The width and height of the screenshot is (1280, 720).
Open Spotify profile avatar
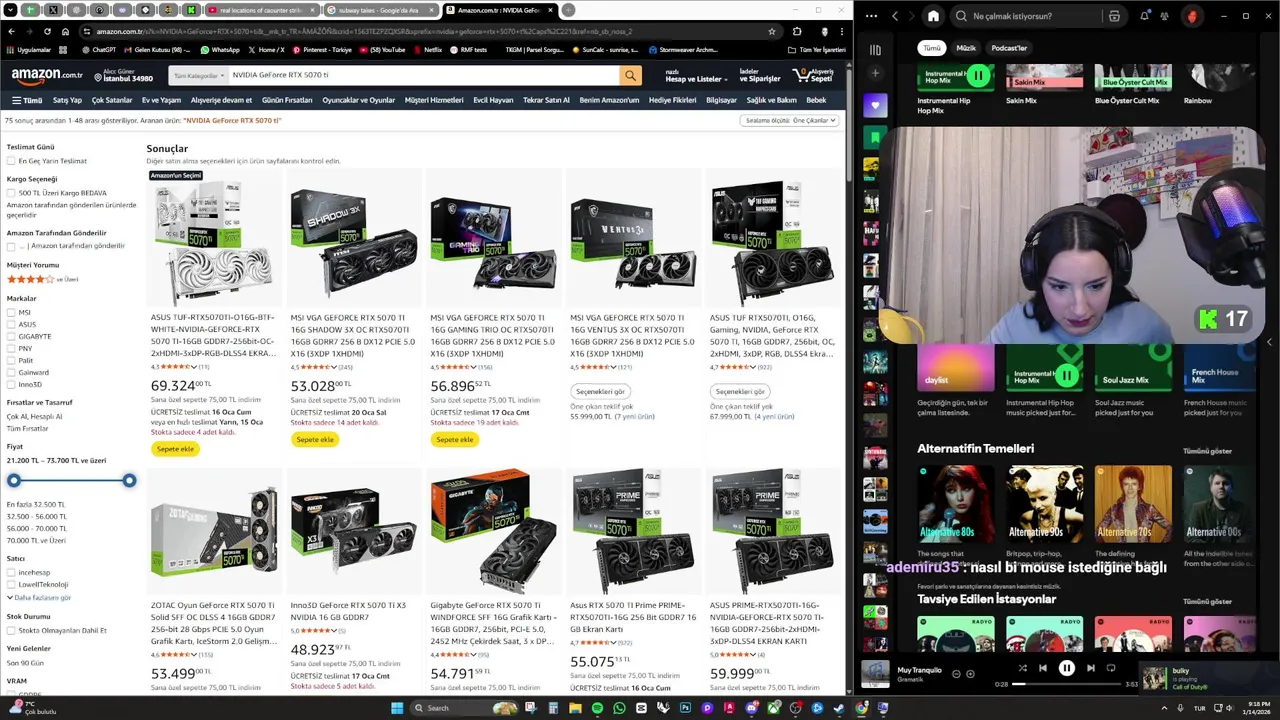coord(1192,16)
